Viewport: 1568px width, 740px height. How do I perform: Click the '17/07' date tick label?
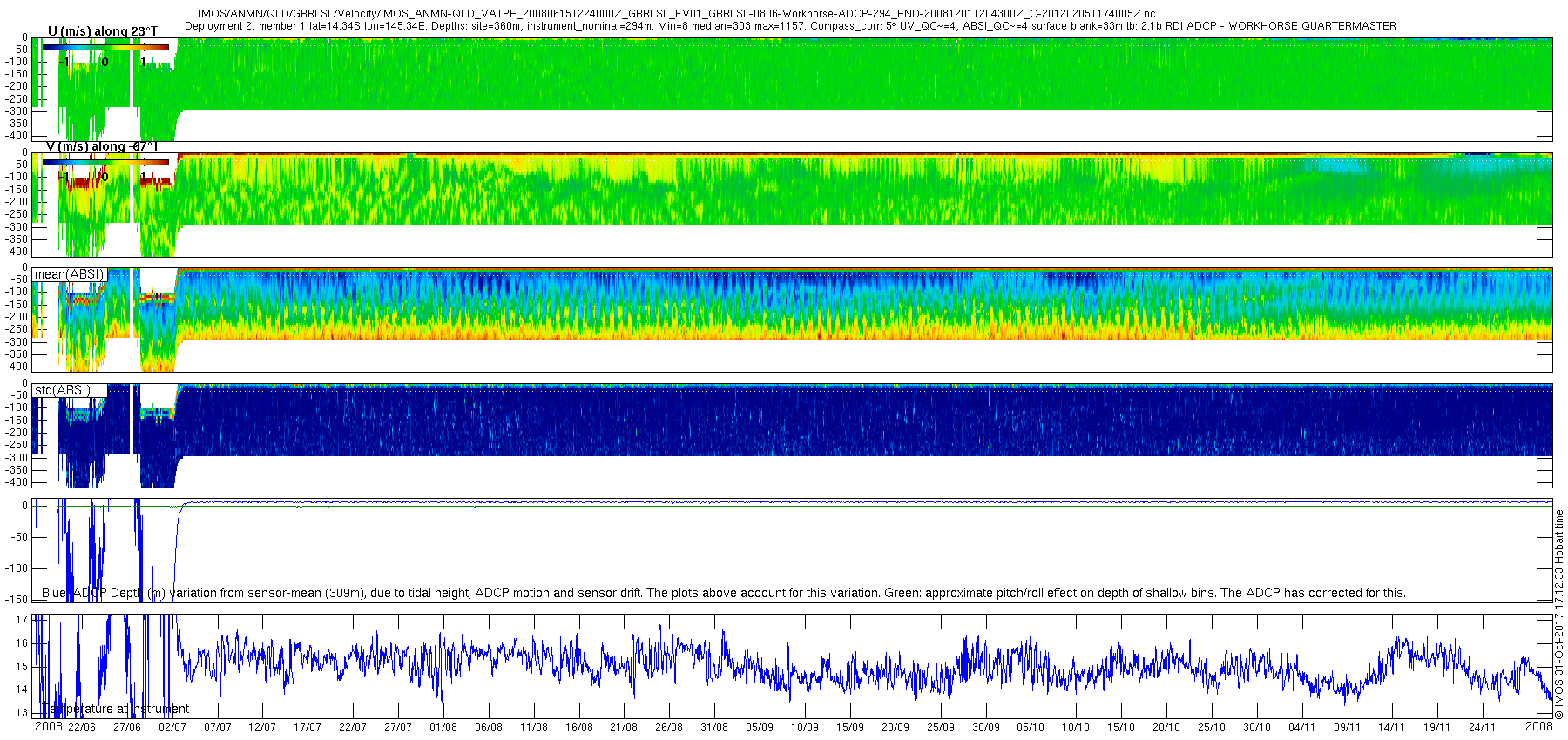pos(308,728)
